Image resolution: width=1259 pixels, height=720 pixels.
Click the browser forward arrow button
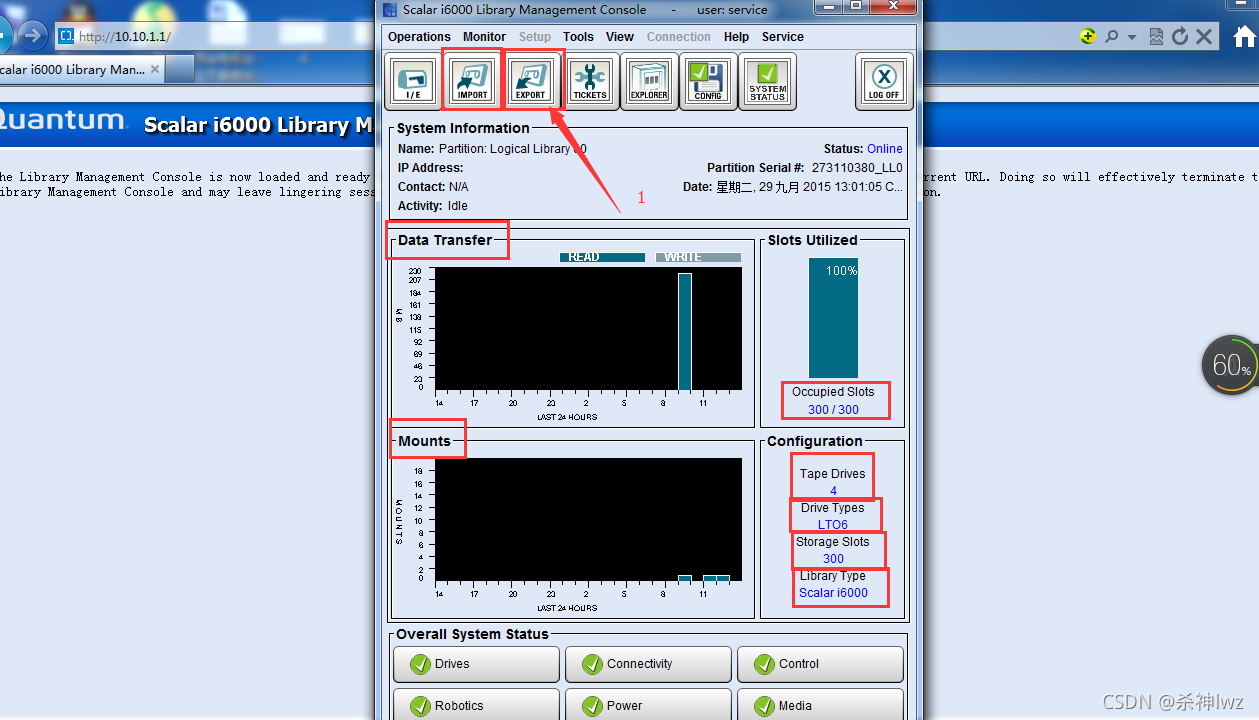pos(33,37)
